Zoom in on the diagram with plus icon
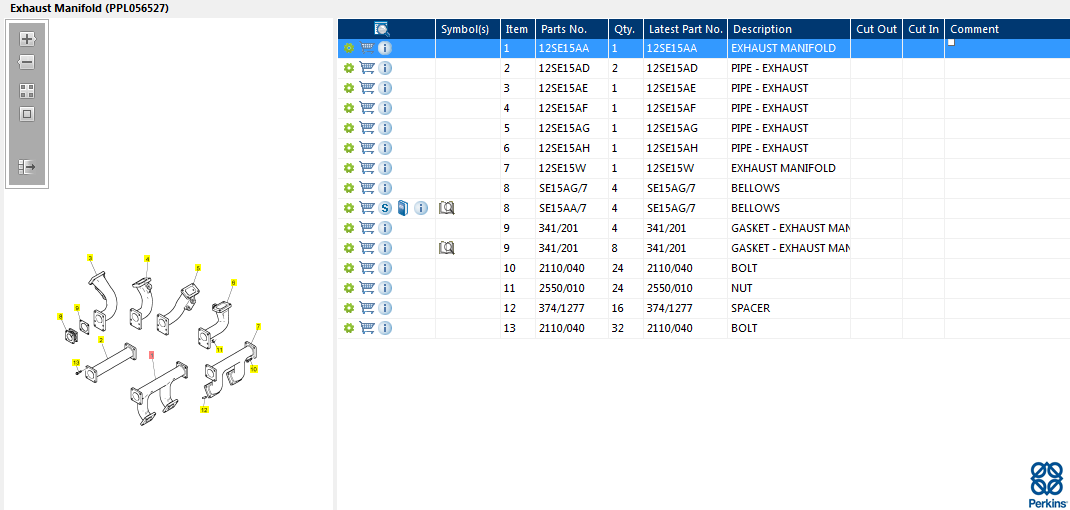 pos(27,38)
